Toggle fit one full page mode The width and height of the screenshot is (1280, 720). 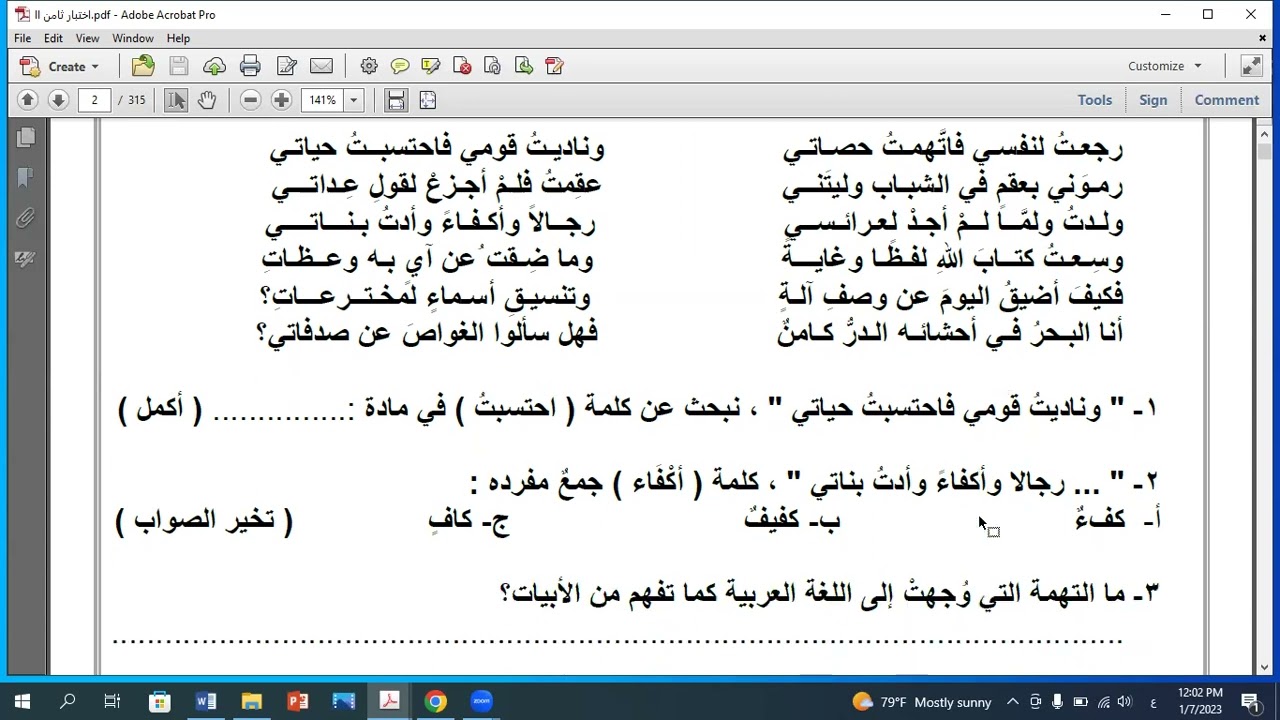pyautogui.click(x=428, y=100)
